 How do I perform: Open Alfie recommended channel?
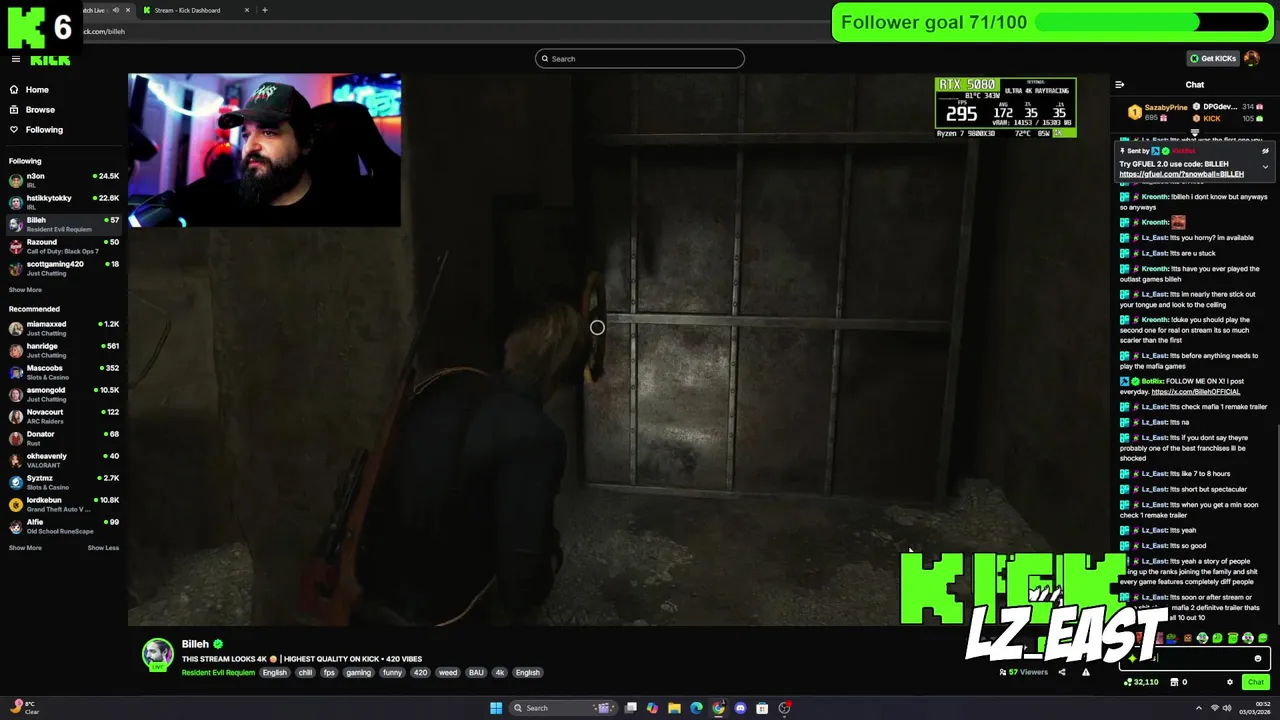(64, 526)
